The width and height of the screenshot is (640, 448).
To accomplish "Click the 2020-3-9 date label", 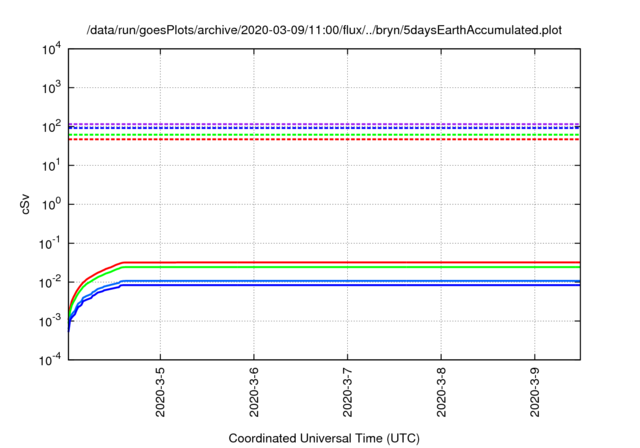I will point(535,392).
